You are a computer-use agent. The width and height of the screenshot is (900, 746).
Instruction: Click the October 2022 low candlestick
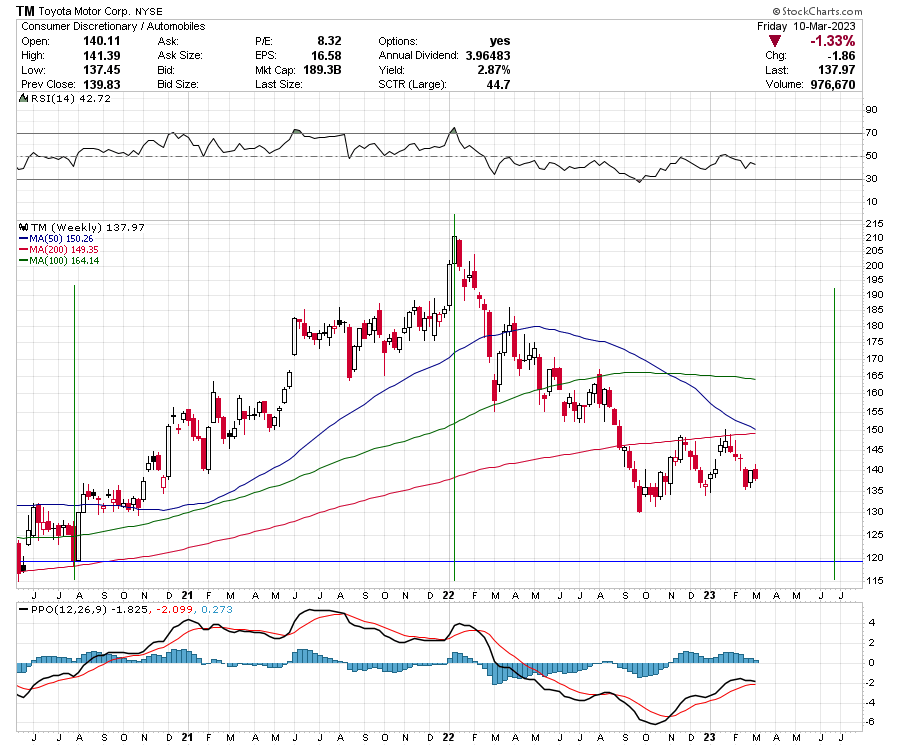point(639,498)
